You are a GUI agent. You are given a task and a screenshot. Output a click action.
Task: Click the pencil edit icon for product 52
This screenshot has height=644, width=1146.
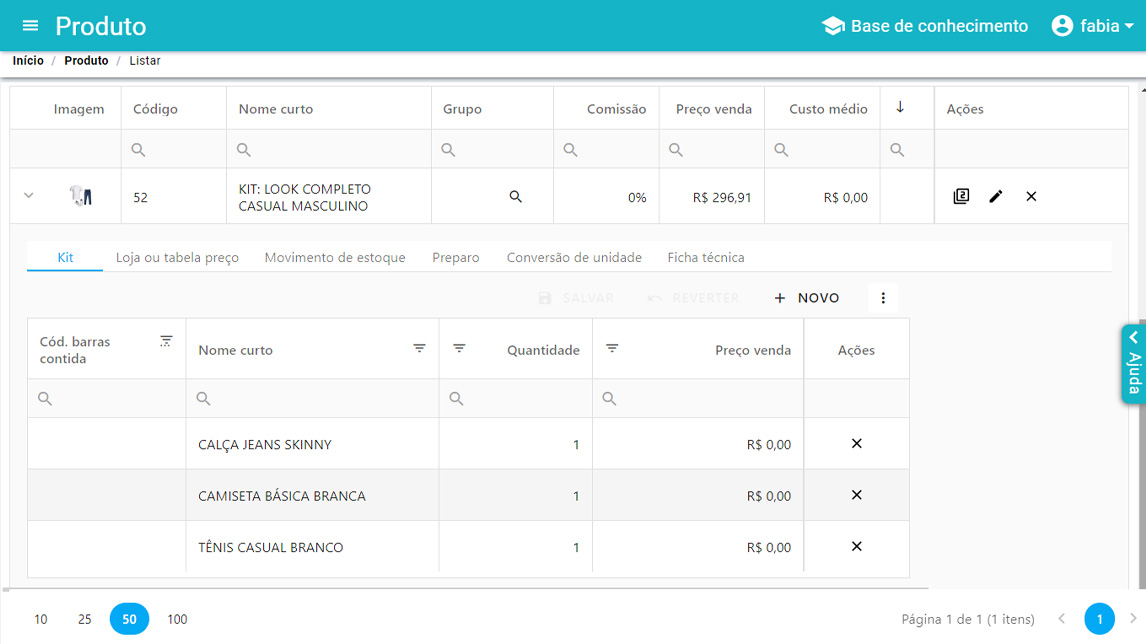pyautogui.click(x=995, y=197)
